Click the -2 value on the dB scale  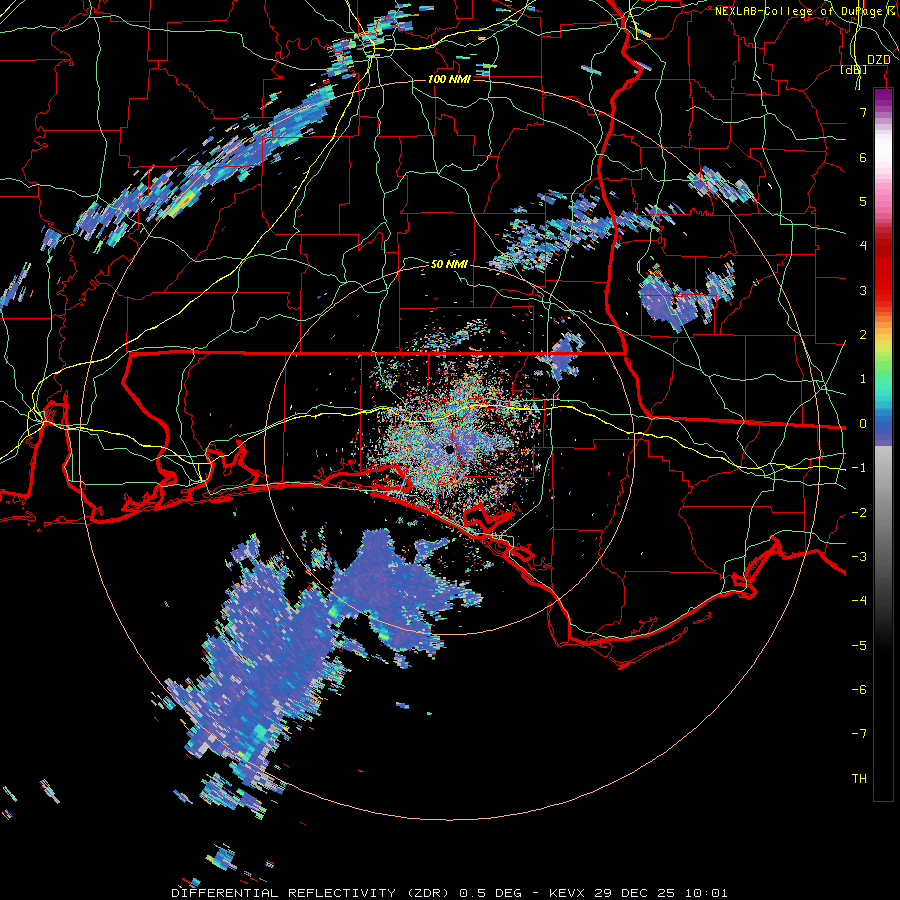click(x=859, y=513)
